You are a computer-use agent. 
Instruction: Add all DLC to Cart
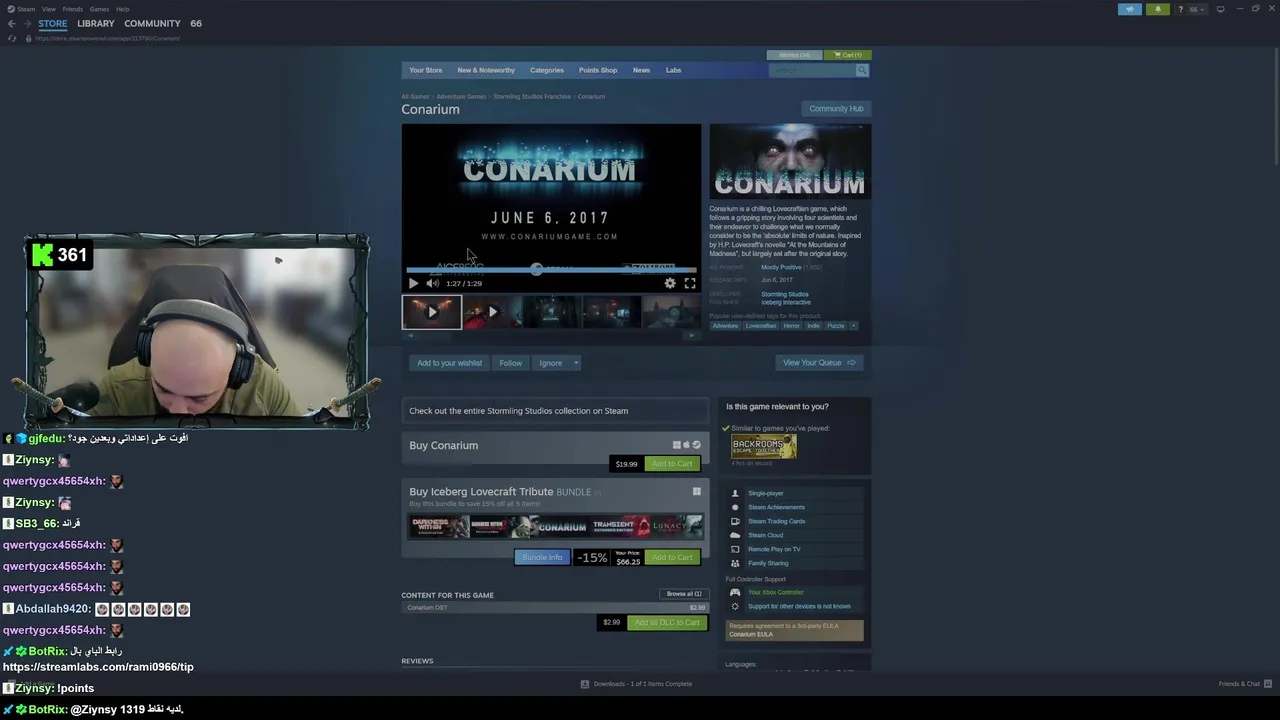(x=667, y=622)
